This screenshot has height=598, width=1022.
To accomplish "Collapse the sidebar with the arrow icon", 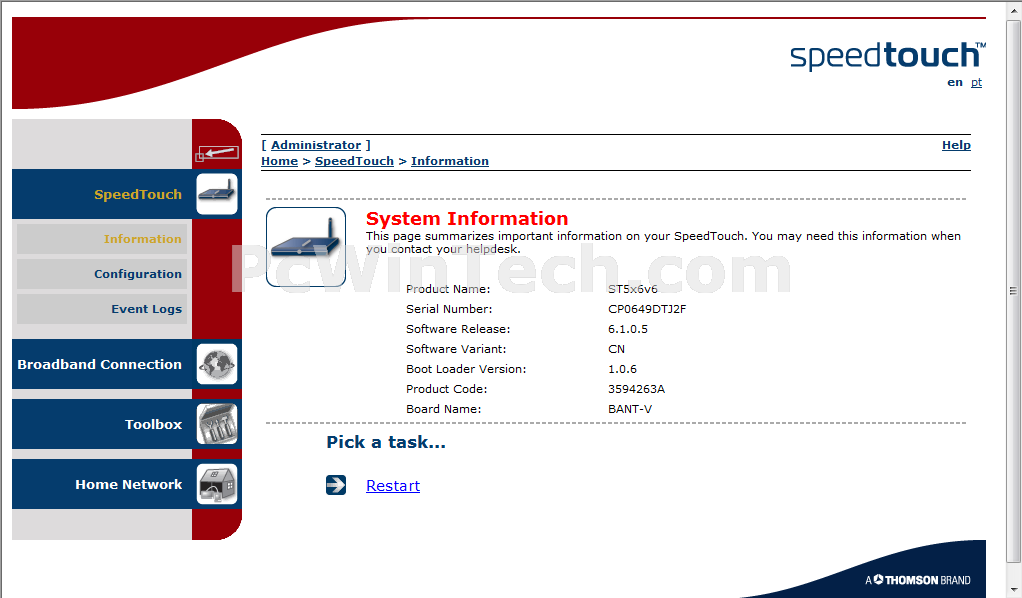I will click(x=217, y=154).
